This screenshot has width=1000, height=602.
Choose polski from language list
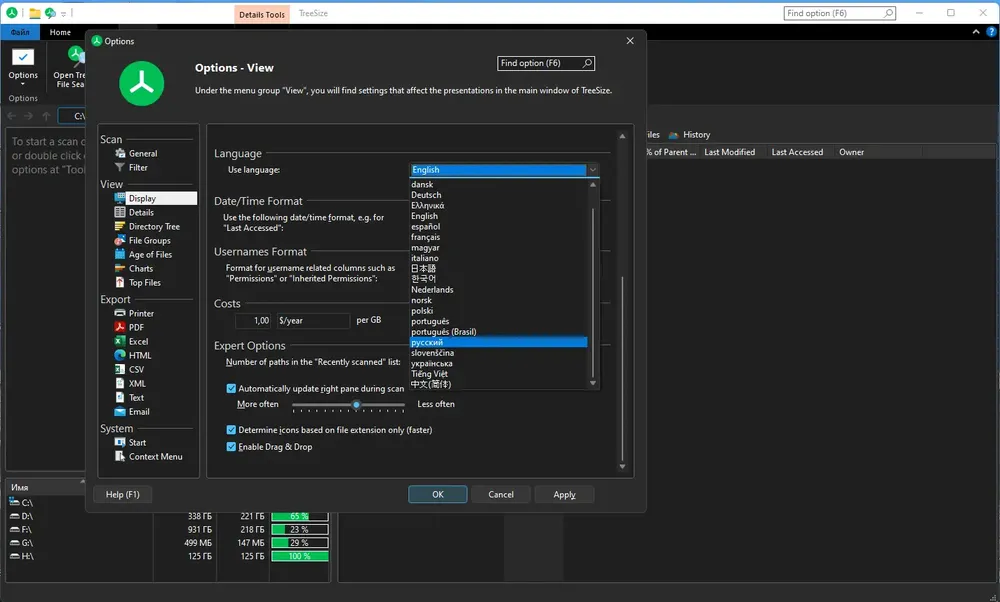[422, 311]
